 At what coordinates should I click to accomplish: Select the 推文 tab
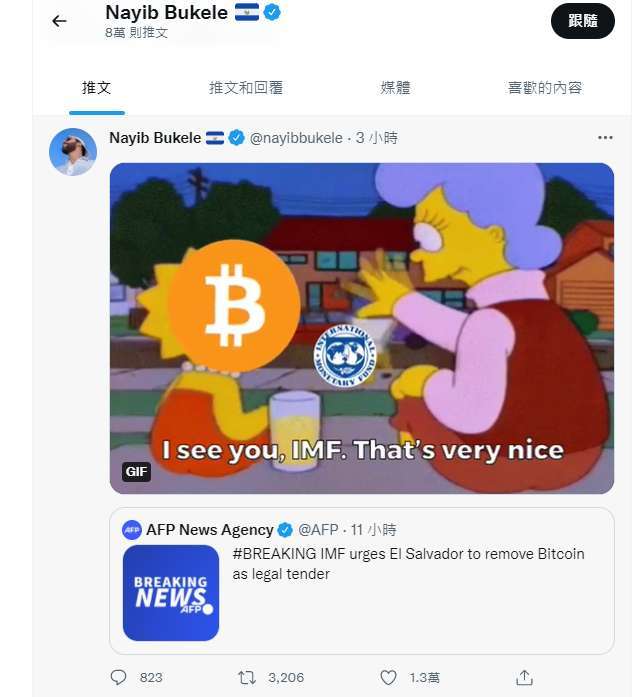click(x=96, y=88)
